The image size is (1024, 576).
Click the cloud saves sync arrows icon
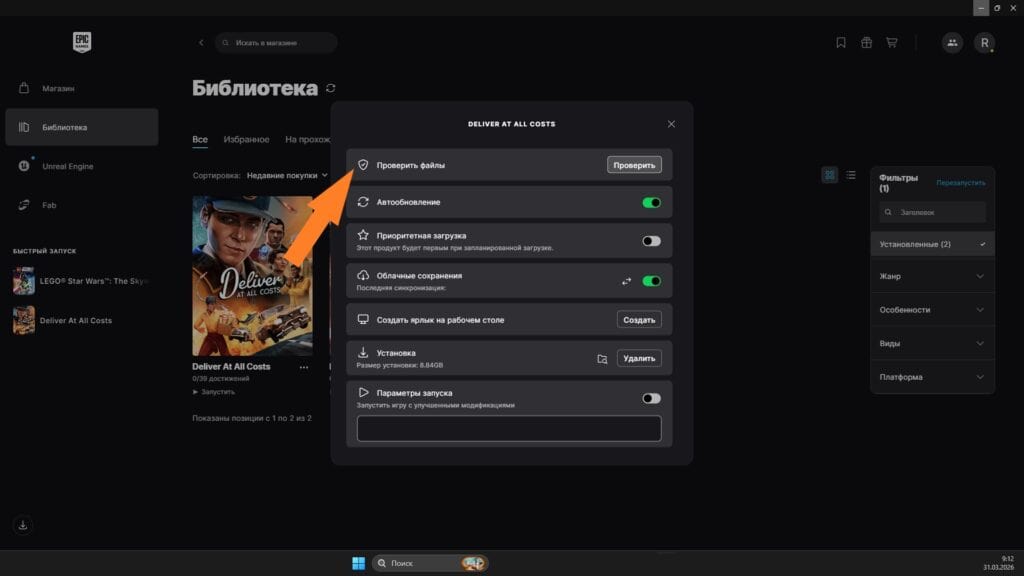626,281
